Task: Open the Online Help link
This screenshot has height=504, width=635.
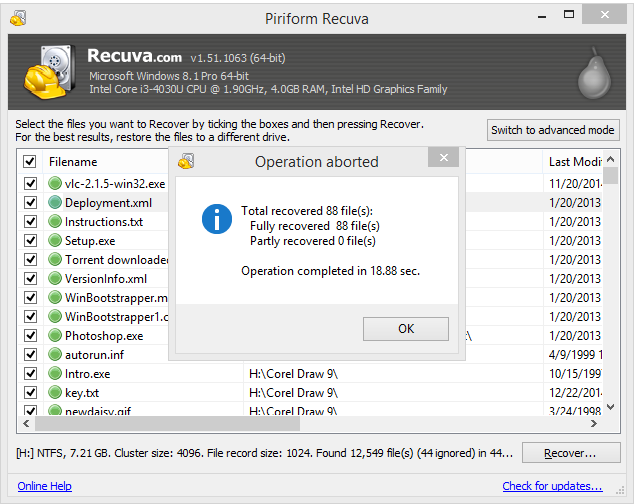Action: click(x=44, y=486)
